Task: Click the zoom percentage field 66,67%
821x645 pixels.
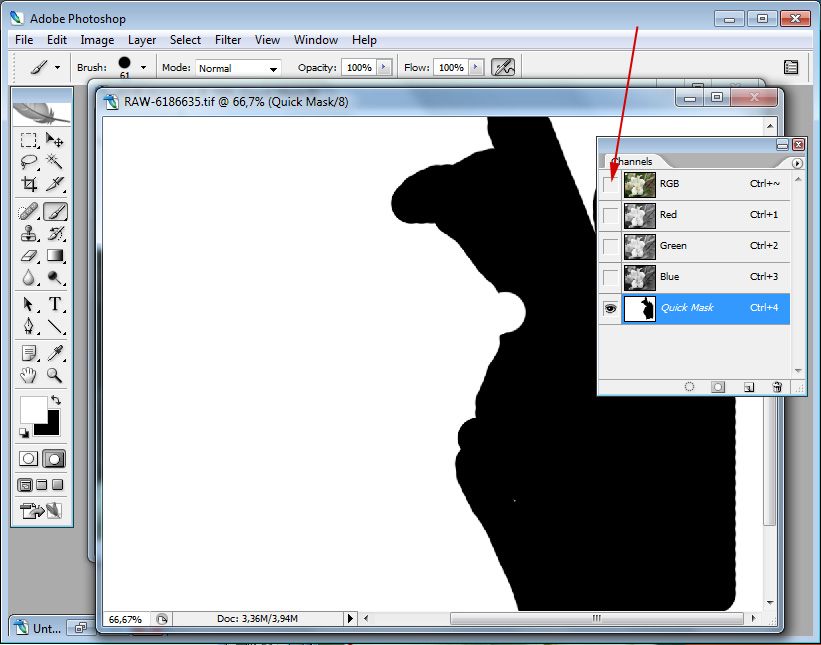Action: [x=125, y=619]
